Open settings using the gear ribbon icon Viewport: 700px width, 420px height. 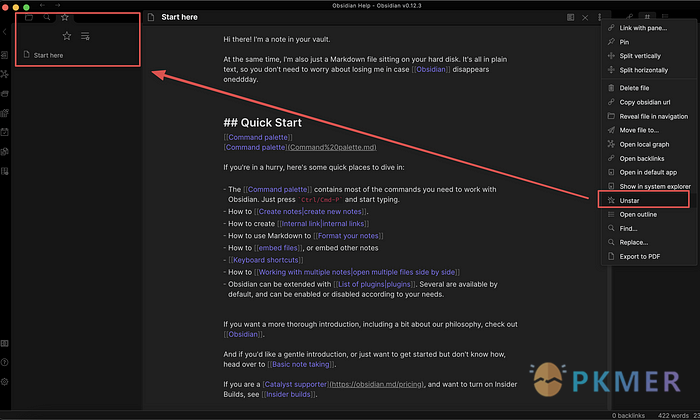4,382
